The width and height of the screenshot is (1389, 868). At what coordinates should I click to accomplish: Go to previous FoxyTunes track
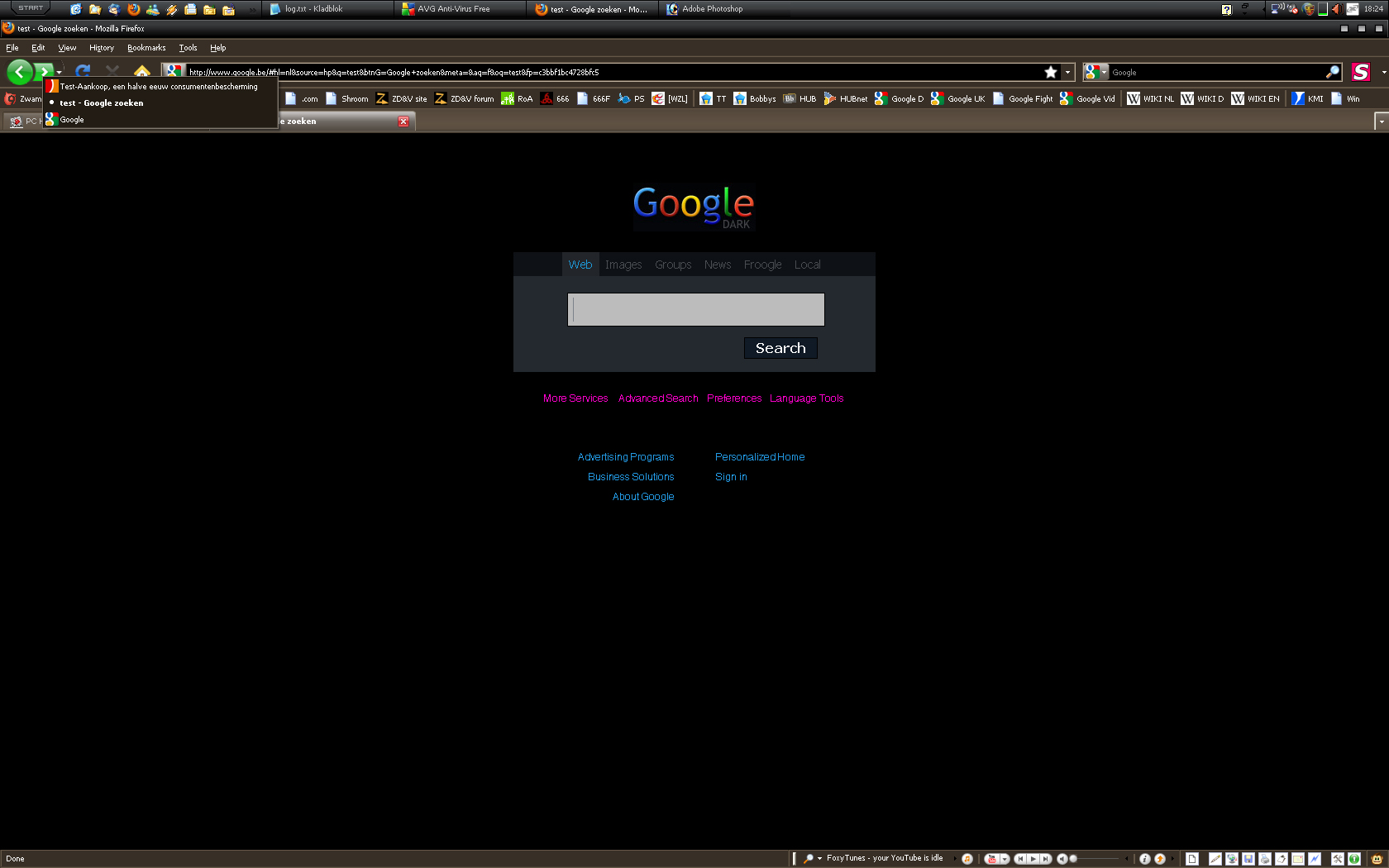pyautogui.click(x=1021, y=859)
